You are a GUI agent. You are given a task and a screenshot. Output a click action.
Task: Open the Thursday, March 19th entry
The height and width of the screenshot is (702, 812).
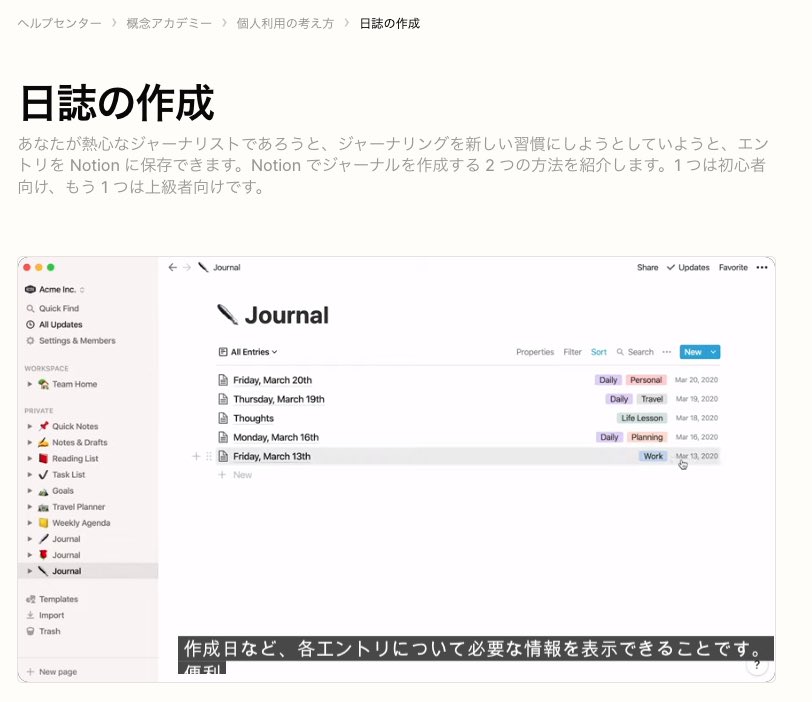[x=279, y=399]
